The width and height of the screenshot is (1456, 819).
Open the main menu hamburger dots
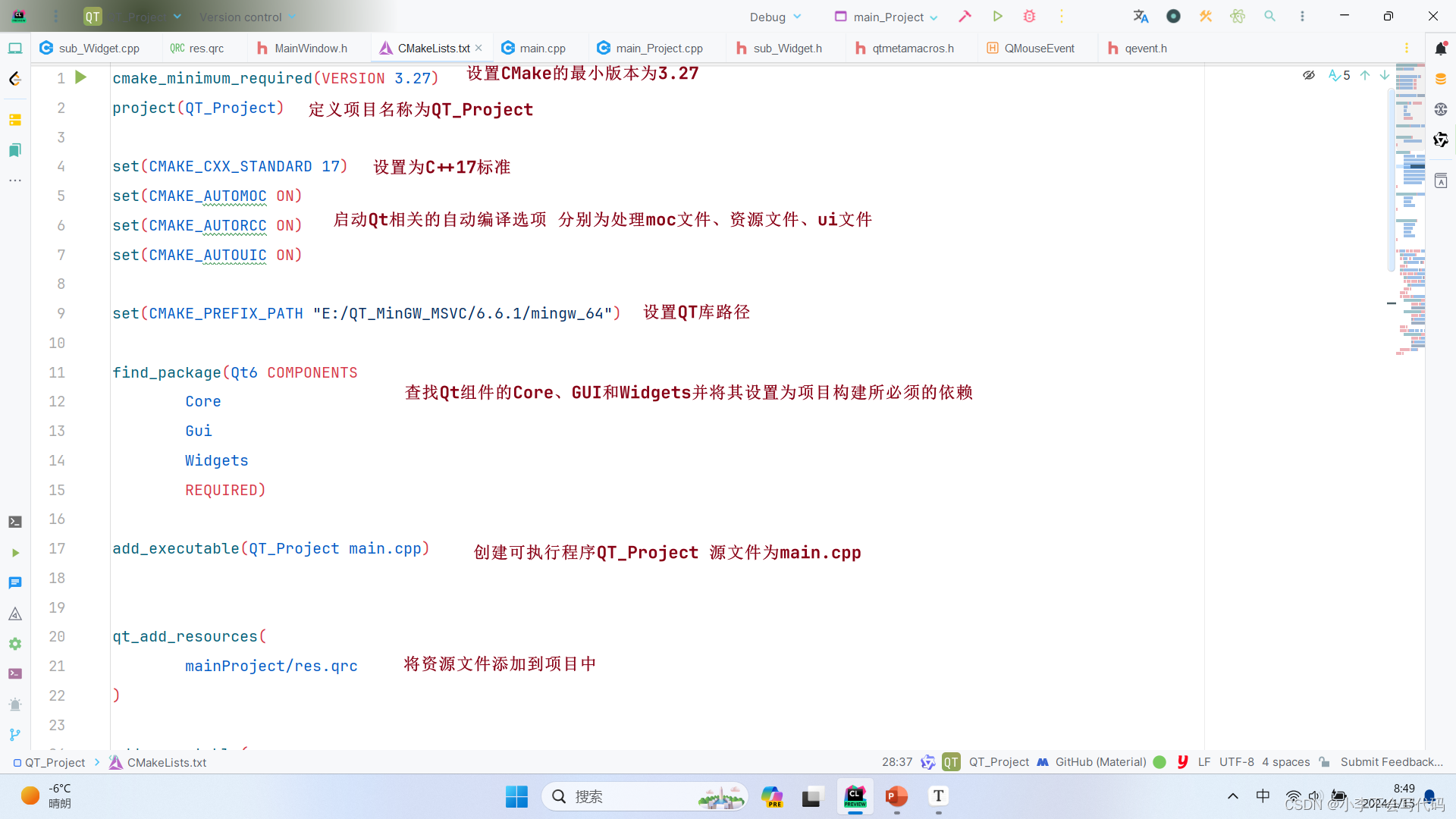coord(56,16)
